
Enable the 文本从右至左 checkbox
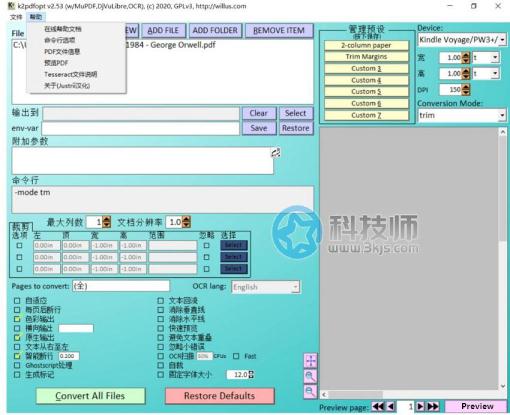pos(17,347)
